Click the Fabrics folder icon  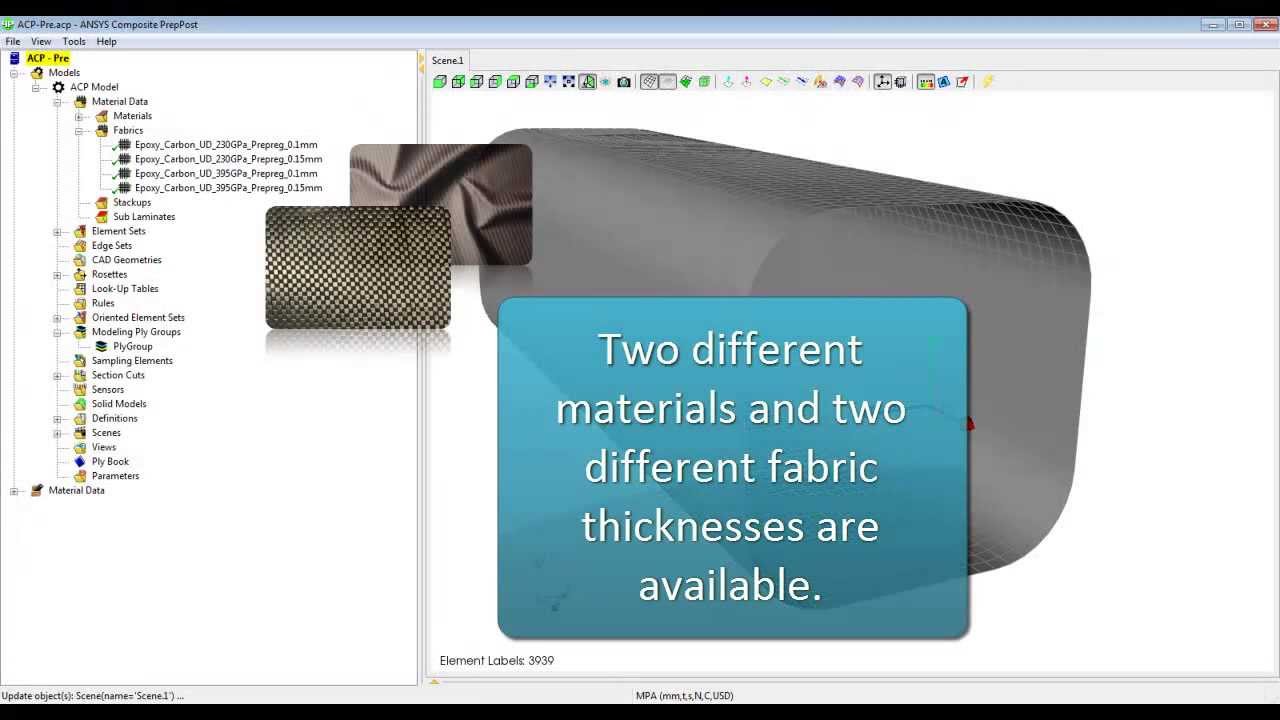click(x=101, y=131)
